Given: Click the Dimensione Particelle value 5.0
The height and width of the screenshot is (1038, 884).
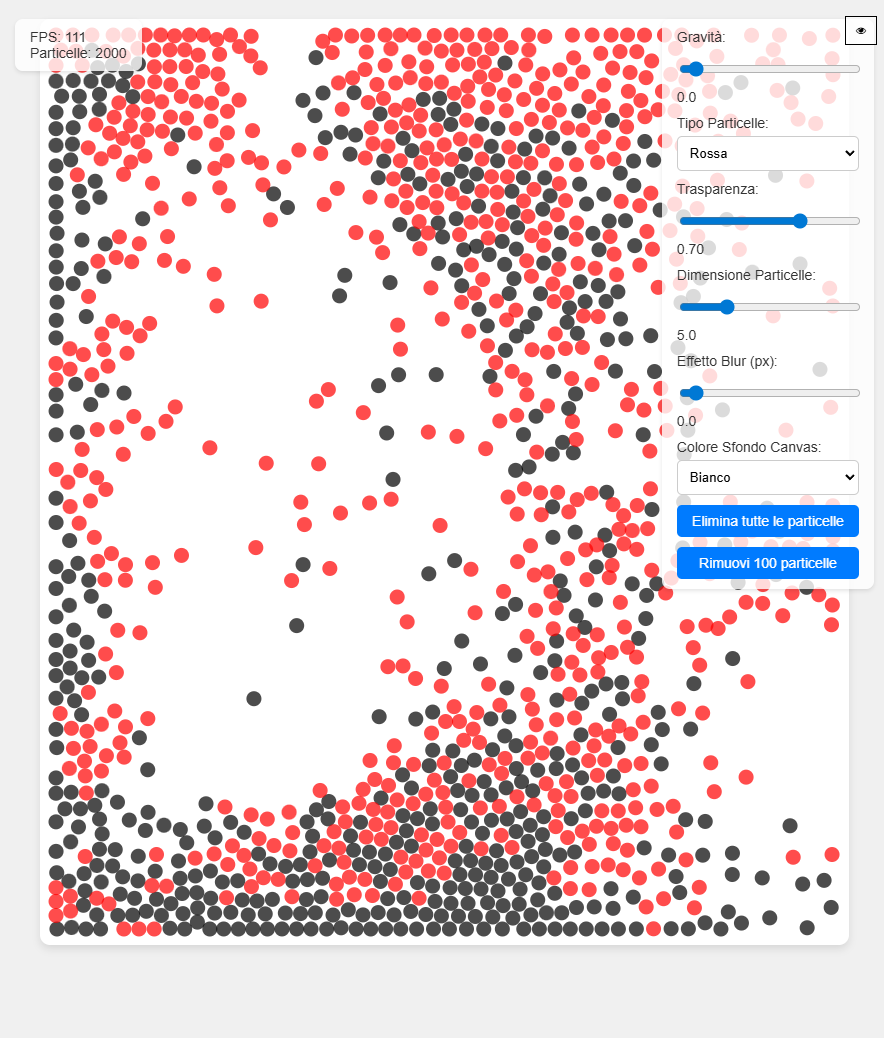Looking at the screenshot, I should tap(686, 335).
